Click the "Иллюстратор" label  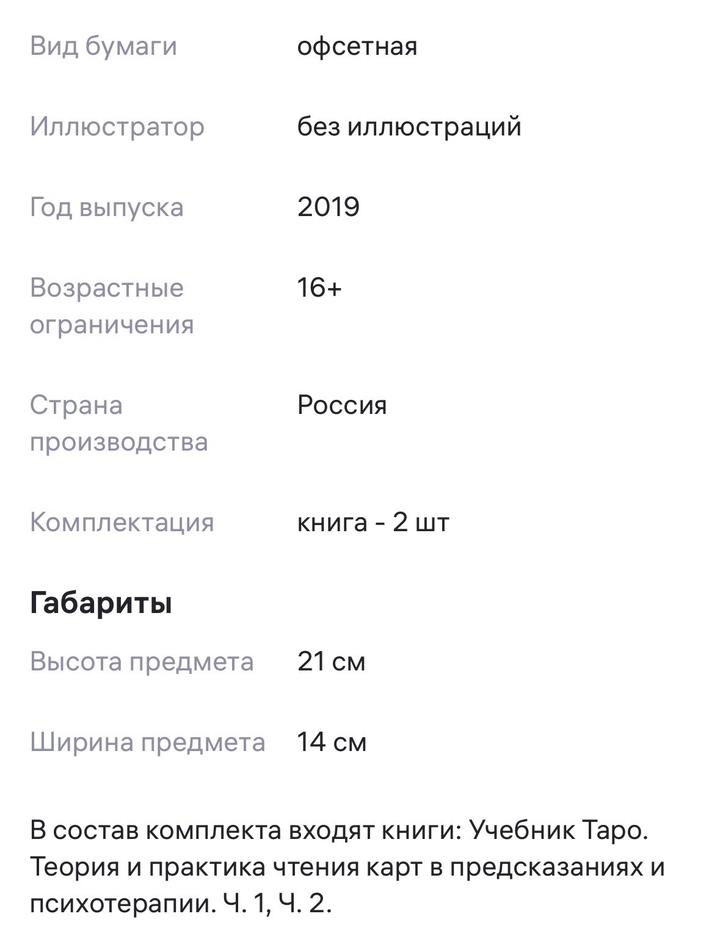click(117, 127)
